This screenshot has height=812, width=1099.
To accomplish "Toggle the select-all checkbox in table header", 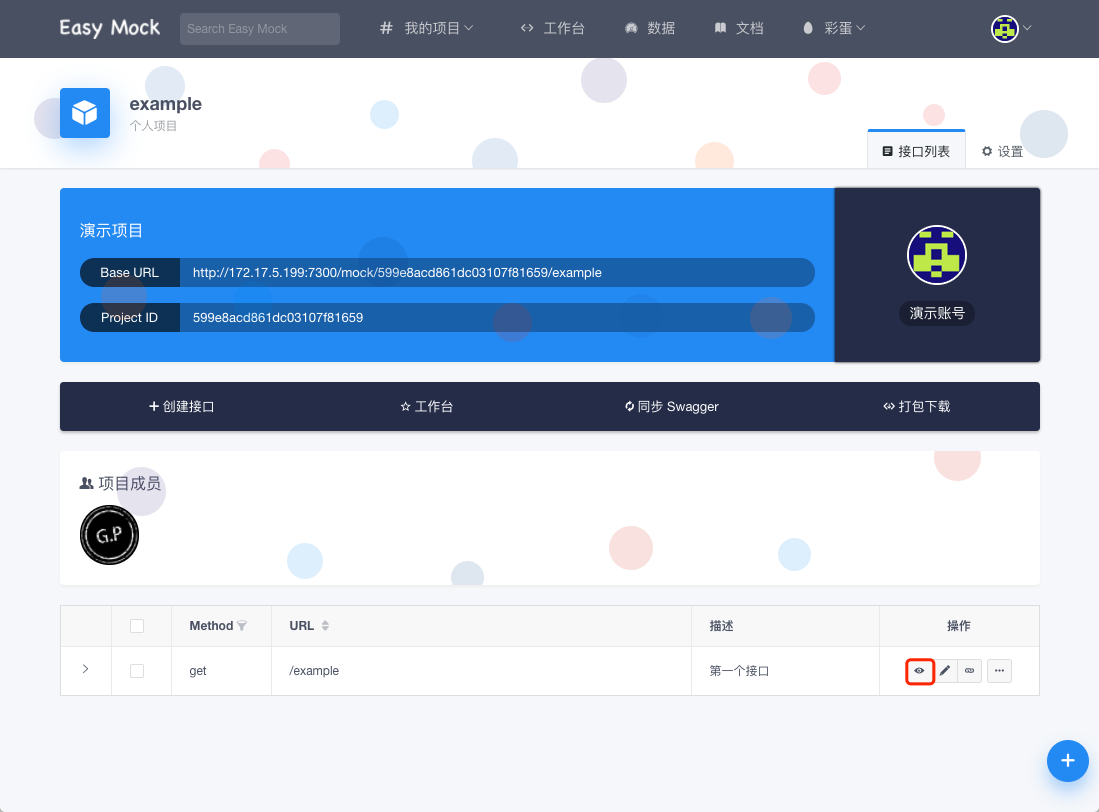I will (137, 626).
